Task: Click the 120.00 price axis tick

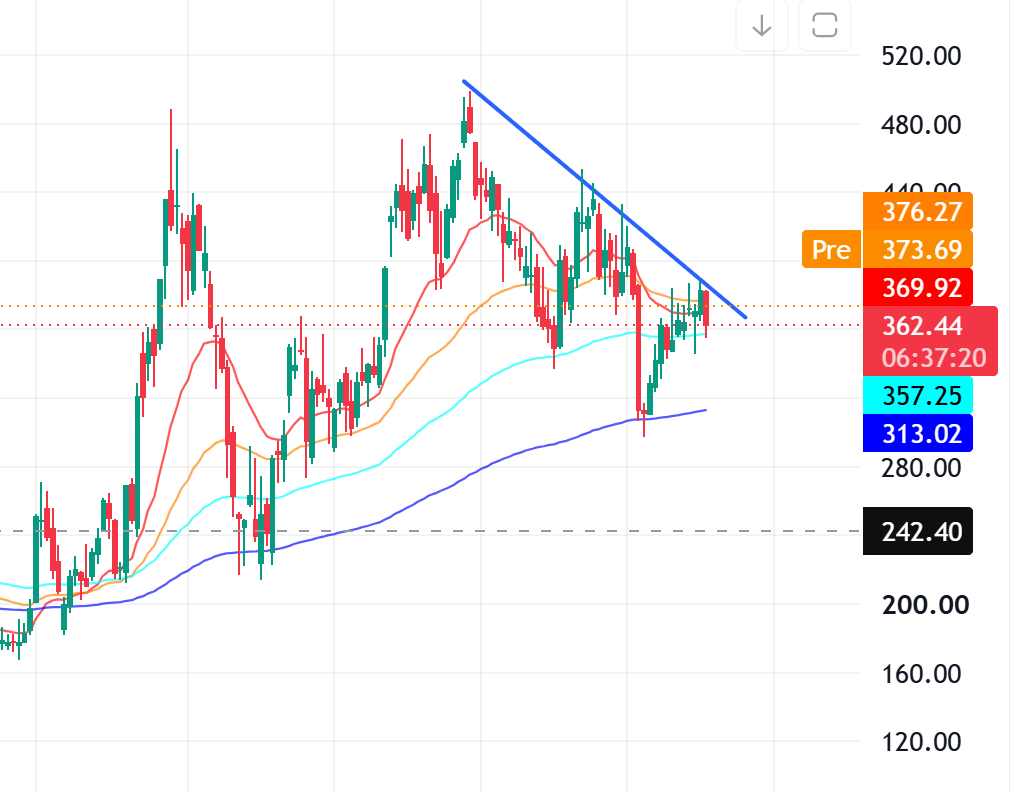Action: coord(921,742)
